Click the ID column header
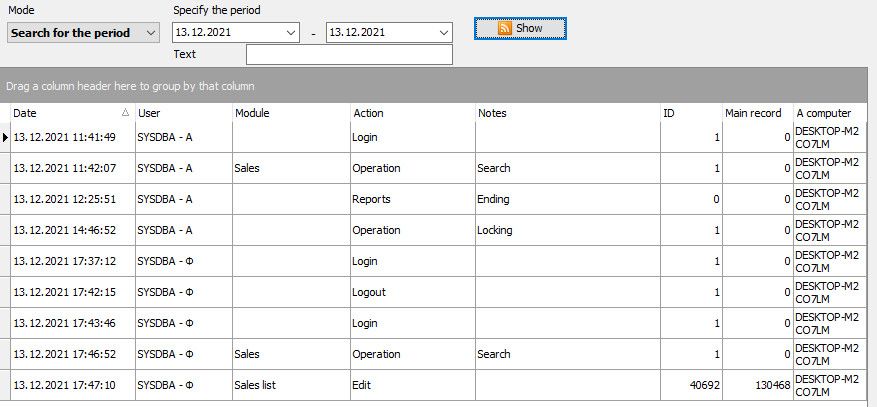This screenshot has width=877, height=407. [x=690, y=113]
